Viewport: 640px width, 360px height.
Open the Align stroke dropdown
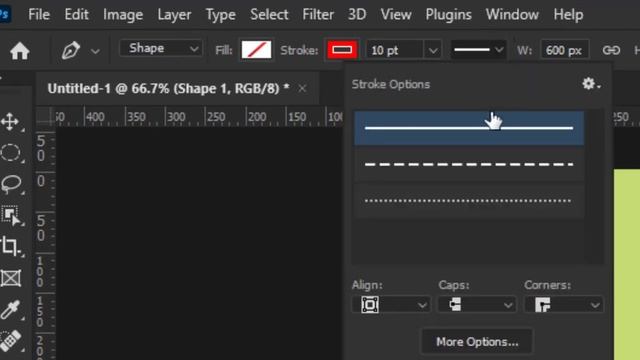tap(391, 304)
